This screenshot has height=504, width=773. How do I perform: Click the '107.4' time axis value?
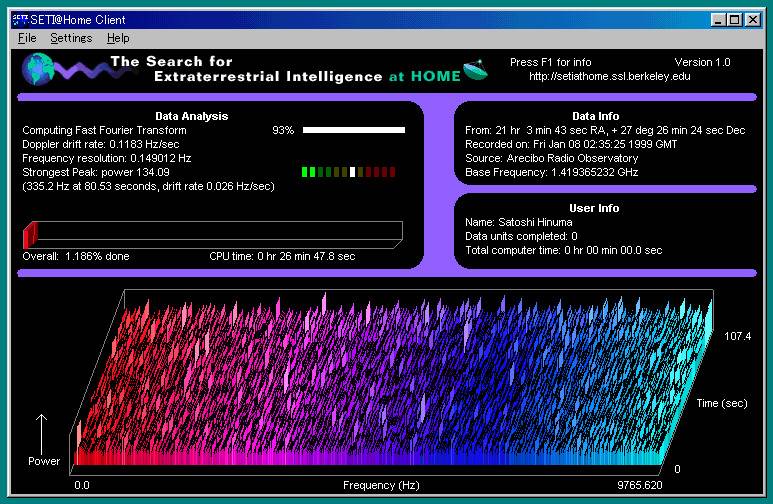[x=738, y=336]
